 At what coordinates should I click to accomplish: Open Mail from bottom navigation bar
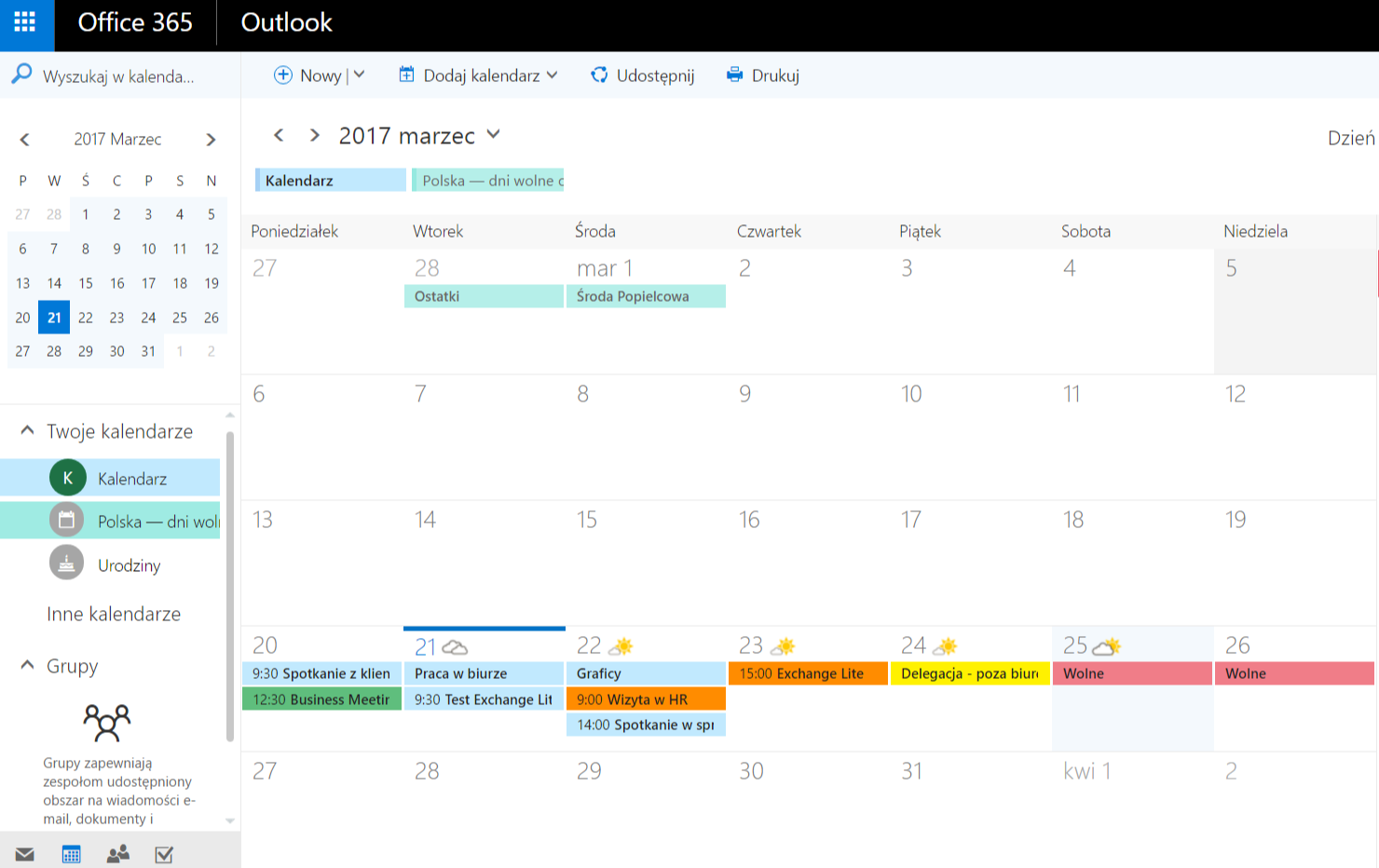click(x=25, y=854)
